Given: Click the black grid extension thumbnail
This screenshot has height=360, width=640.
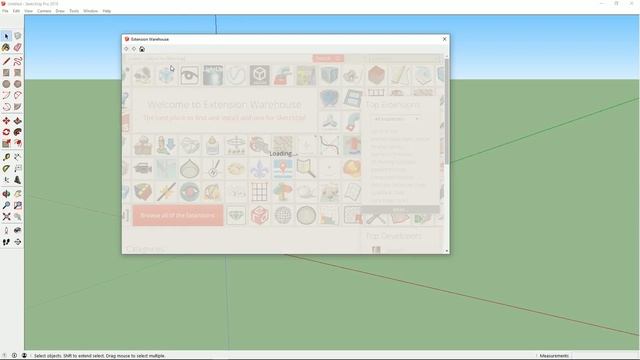Looking at the screenshot, I should pos(259,192).
